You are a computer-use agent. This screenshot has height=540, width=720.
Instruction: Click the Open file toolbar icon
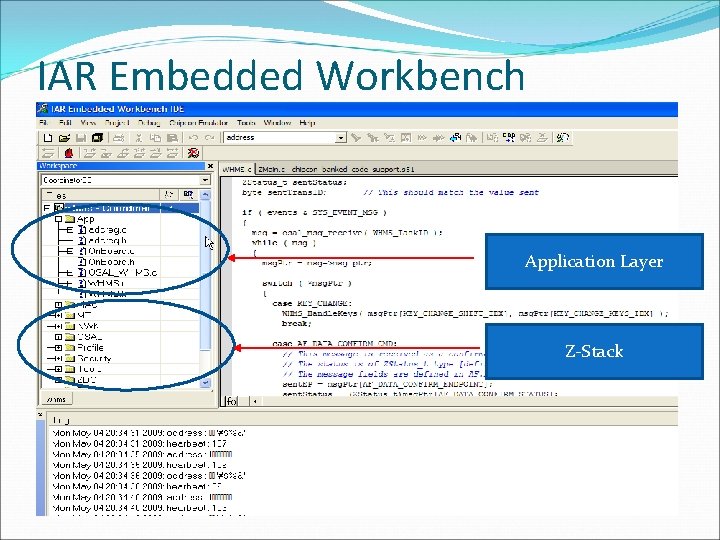point(64,137)
